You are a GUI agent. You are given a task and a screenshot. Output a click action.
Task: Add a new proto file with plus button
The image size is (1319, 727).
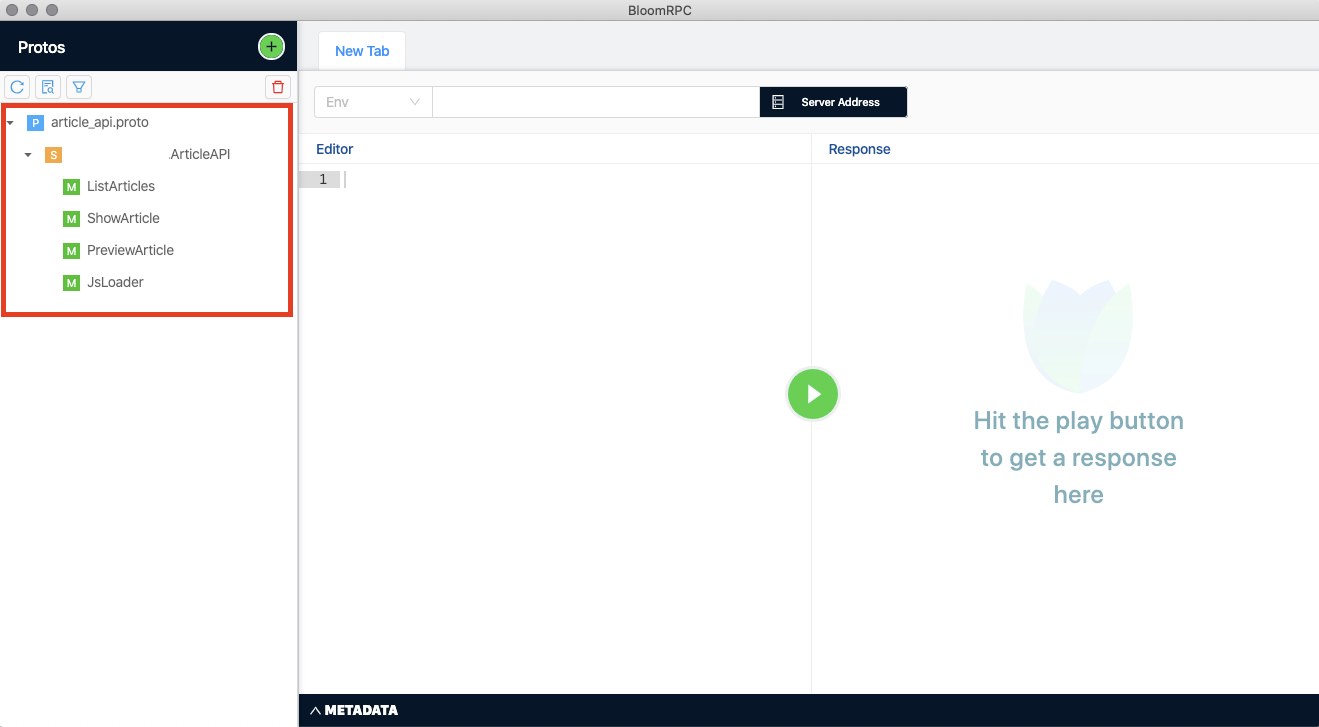pyautogui.click(x=271, y=46)
